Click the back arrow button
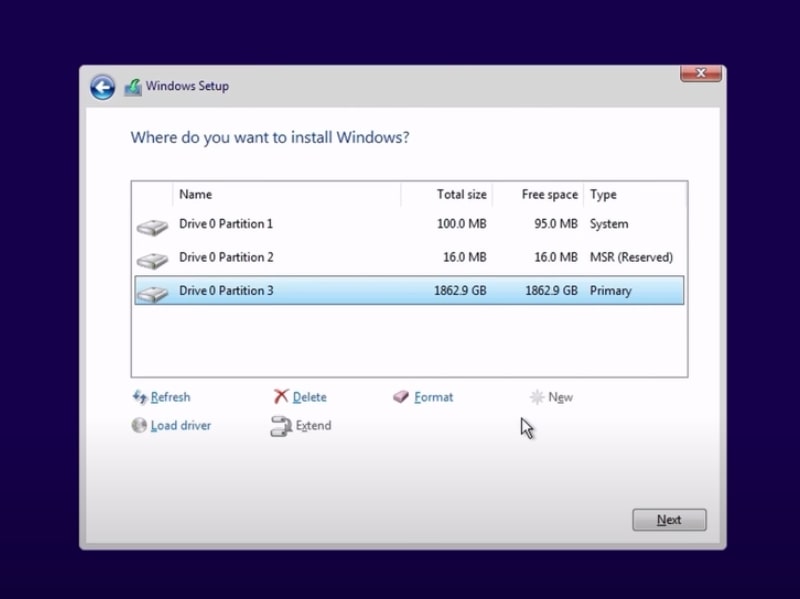This screenshot has width=800, height=599. pyautogui.click(x=102, y=87)
